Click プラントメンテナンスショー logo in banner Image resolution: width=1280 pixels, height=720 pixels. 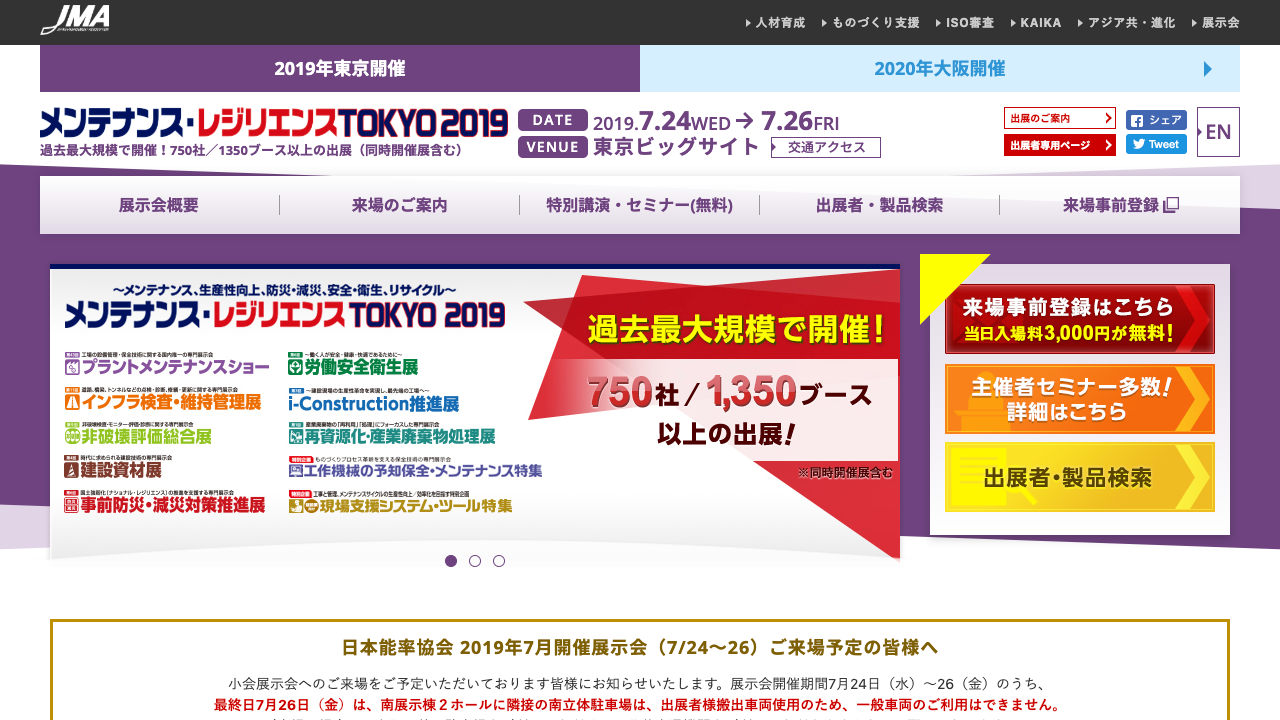[167, 364]
